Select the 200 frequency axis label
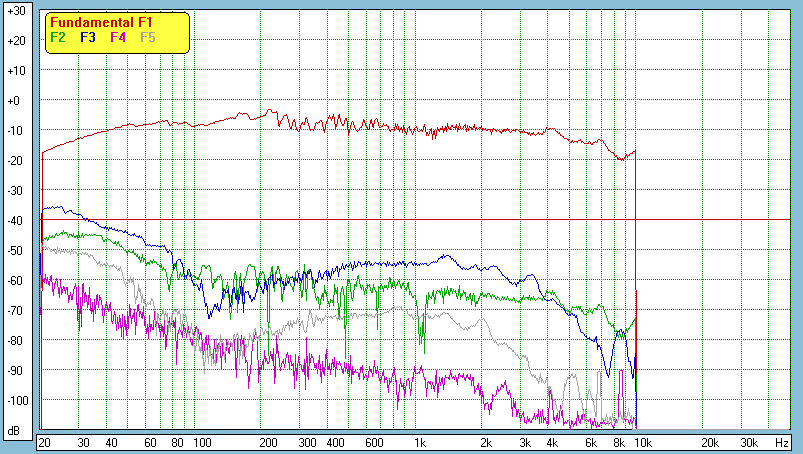The width and height of the screenshot is (803, 454). 267,441
